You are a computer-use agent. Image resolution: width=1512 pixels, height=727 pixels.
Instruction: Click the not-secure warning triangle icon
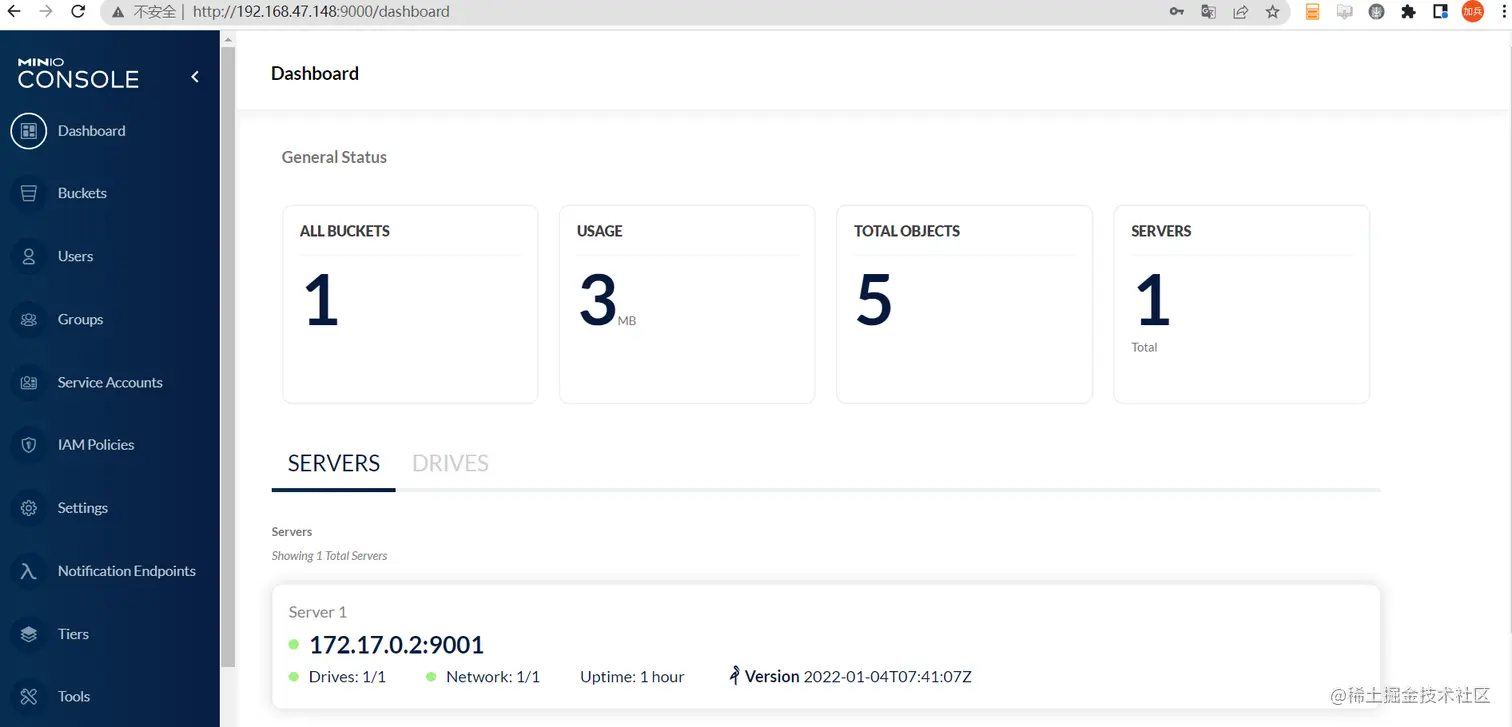point(118,12)
